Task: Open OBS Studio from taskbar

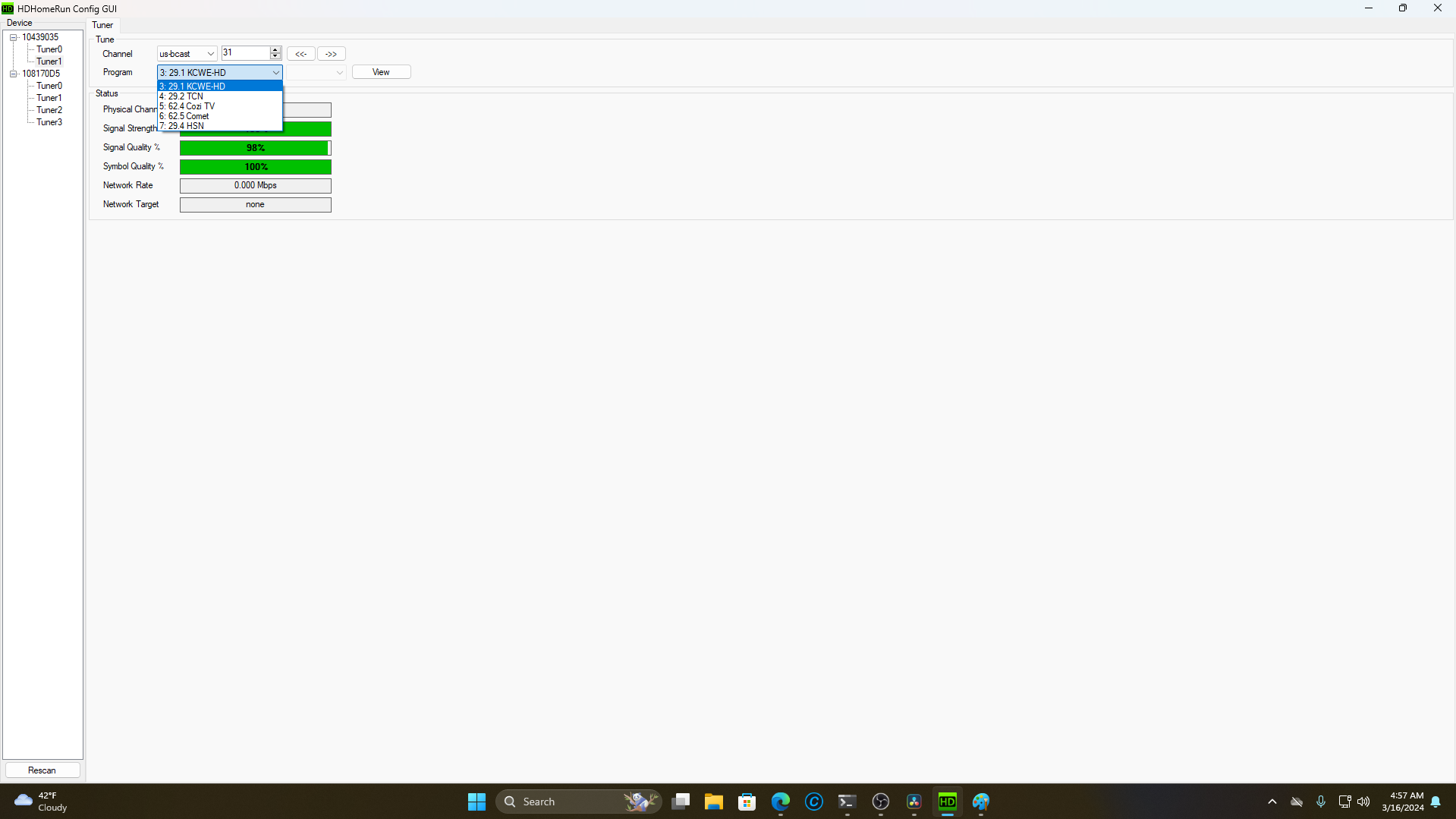Action: tap(881, 802)
